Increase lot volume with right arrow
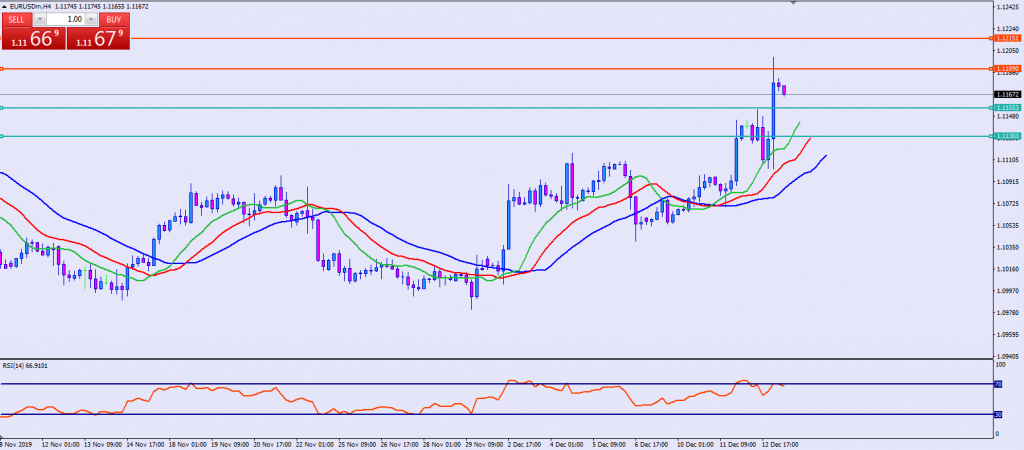 click(93, 19)
